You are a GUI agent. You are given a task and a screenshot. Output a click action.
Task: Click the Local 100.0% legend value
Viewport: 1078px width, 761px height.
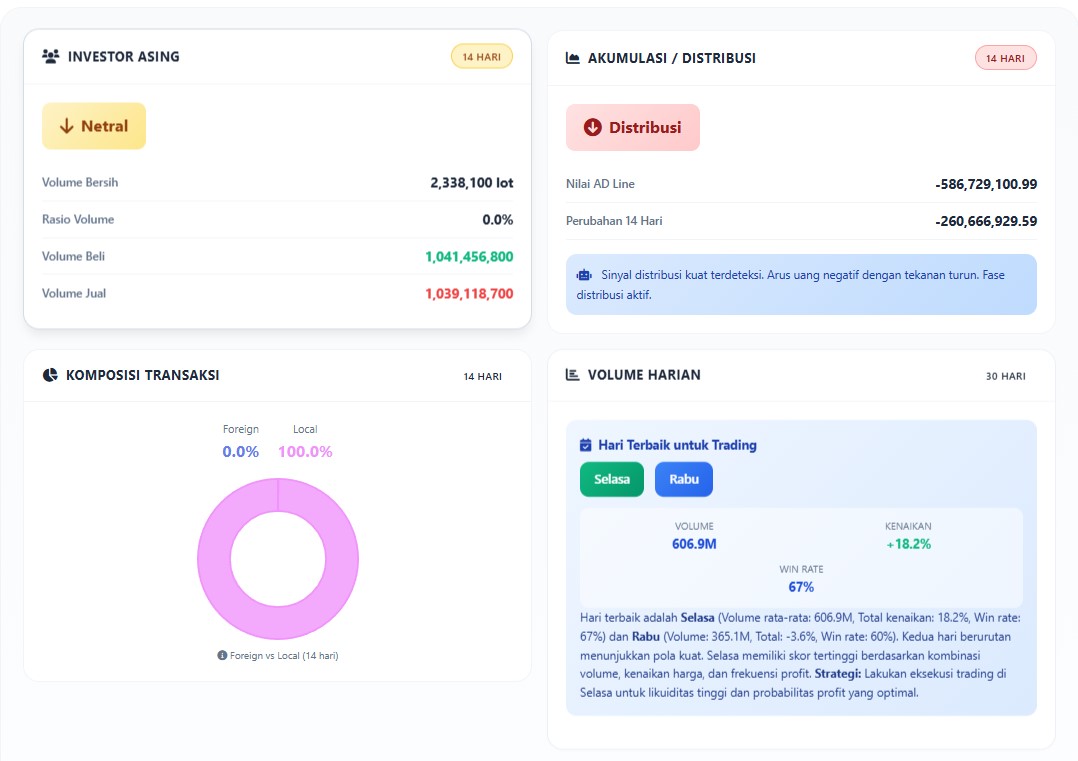pos(305,452)
